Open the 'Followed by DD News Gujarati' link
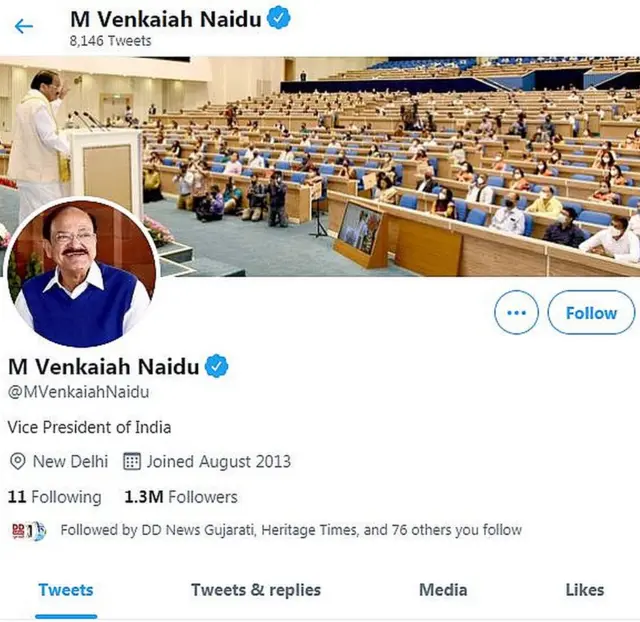 click(x=291, y=530)
